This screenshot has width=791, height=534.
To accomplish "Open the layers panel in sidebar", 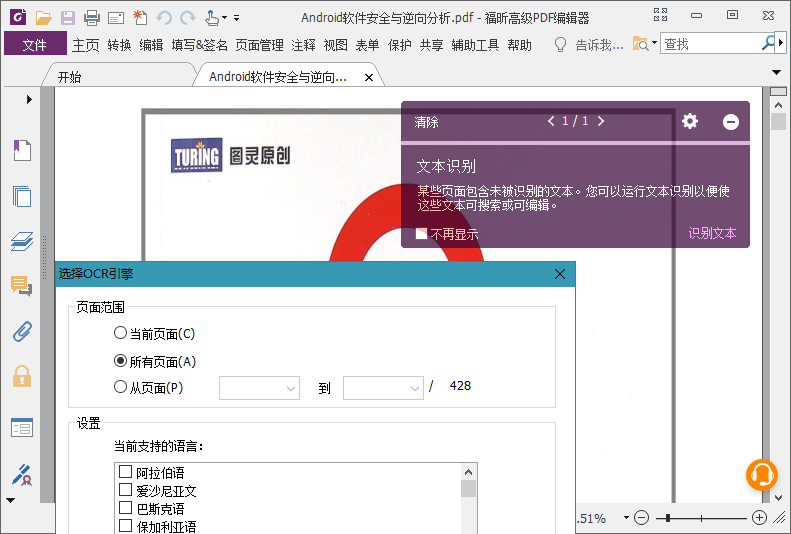I will [x=22, y=241].
